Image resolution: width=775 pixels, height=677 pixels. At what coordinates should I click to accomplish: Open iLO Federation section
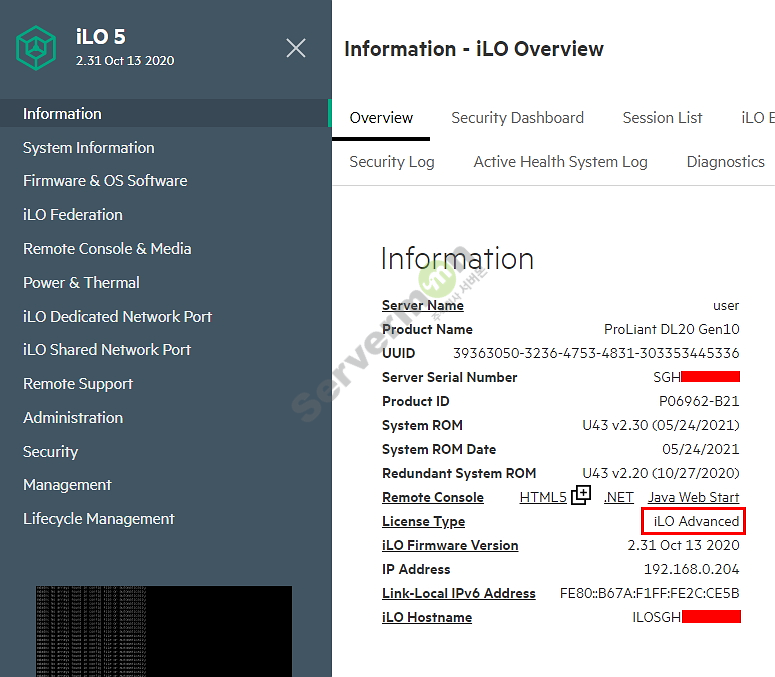click(73, 215)
